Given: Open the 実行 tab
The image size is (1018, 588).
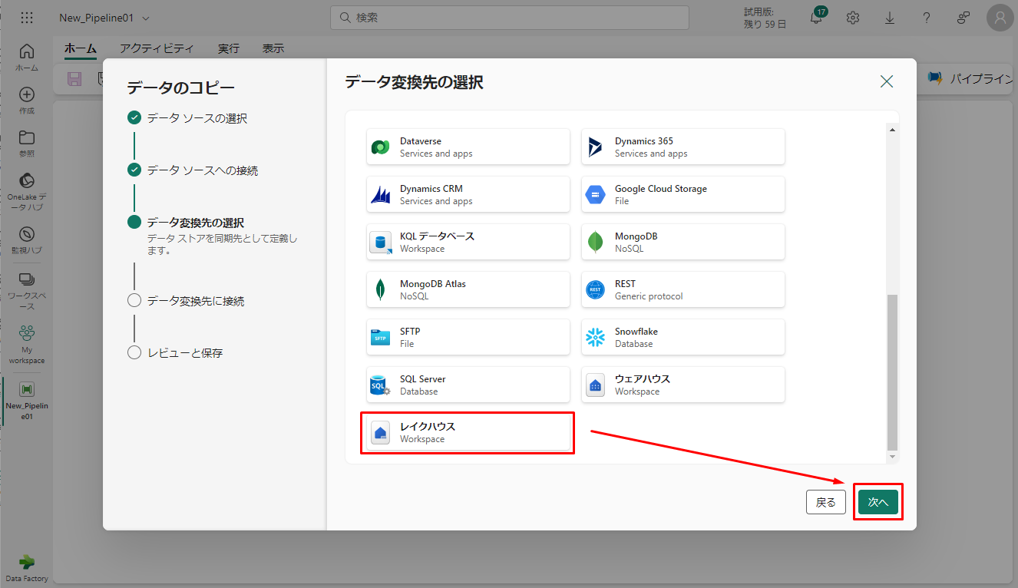Looking at the screenshot, I should 228,48.
